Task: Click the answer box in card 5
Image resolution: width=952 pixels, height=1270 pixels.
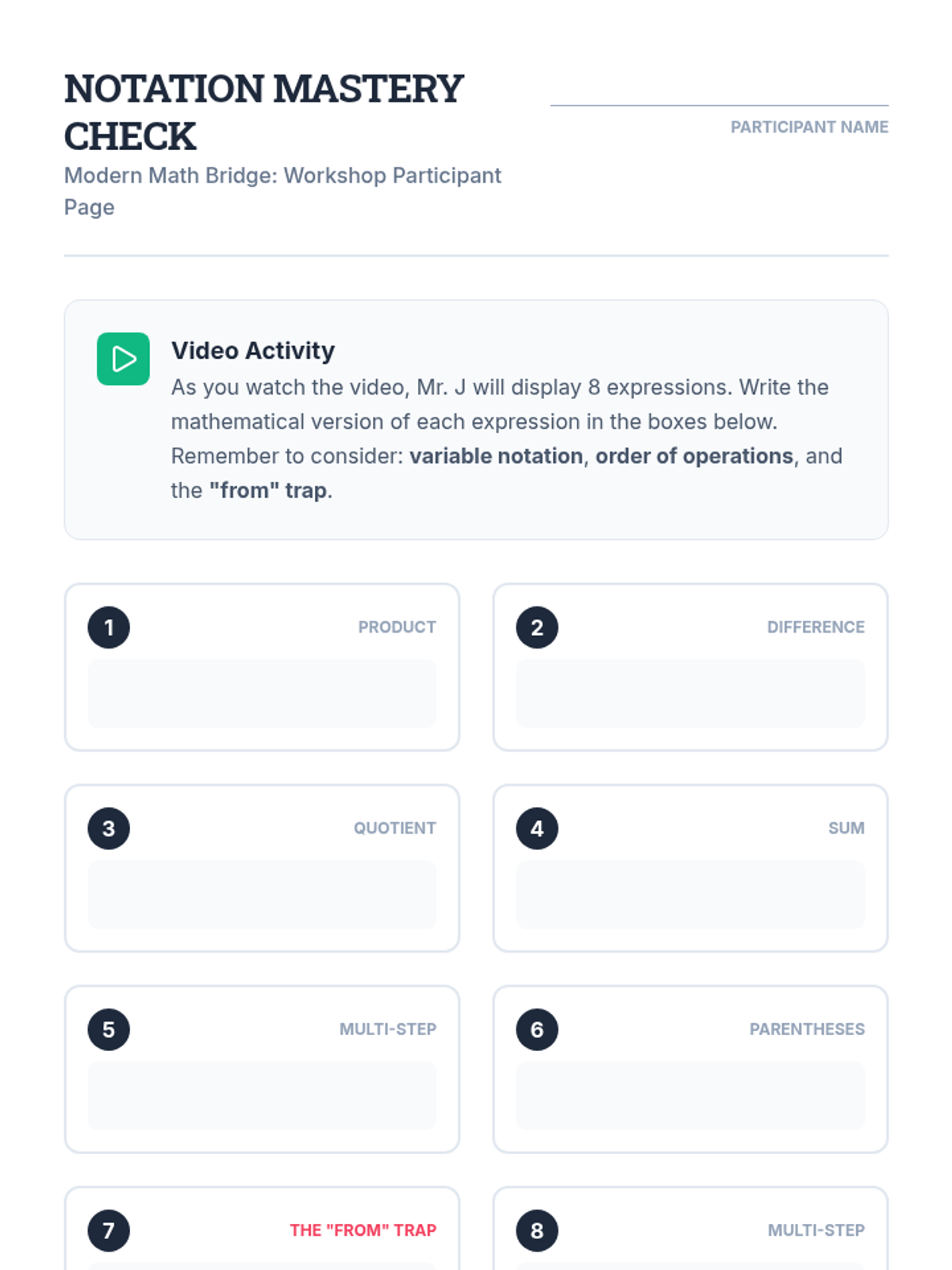Action: (262, 1095)
